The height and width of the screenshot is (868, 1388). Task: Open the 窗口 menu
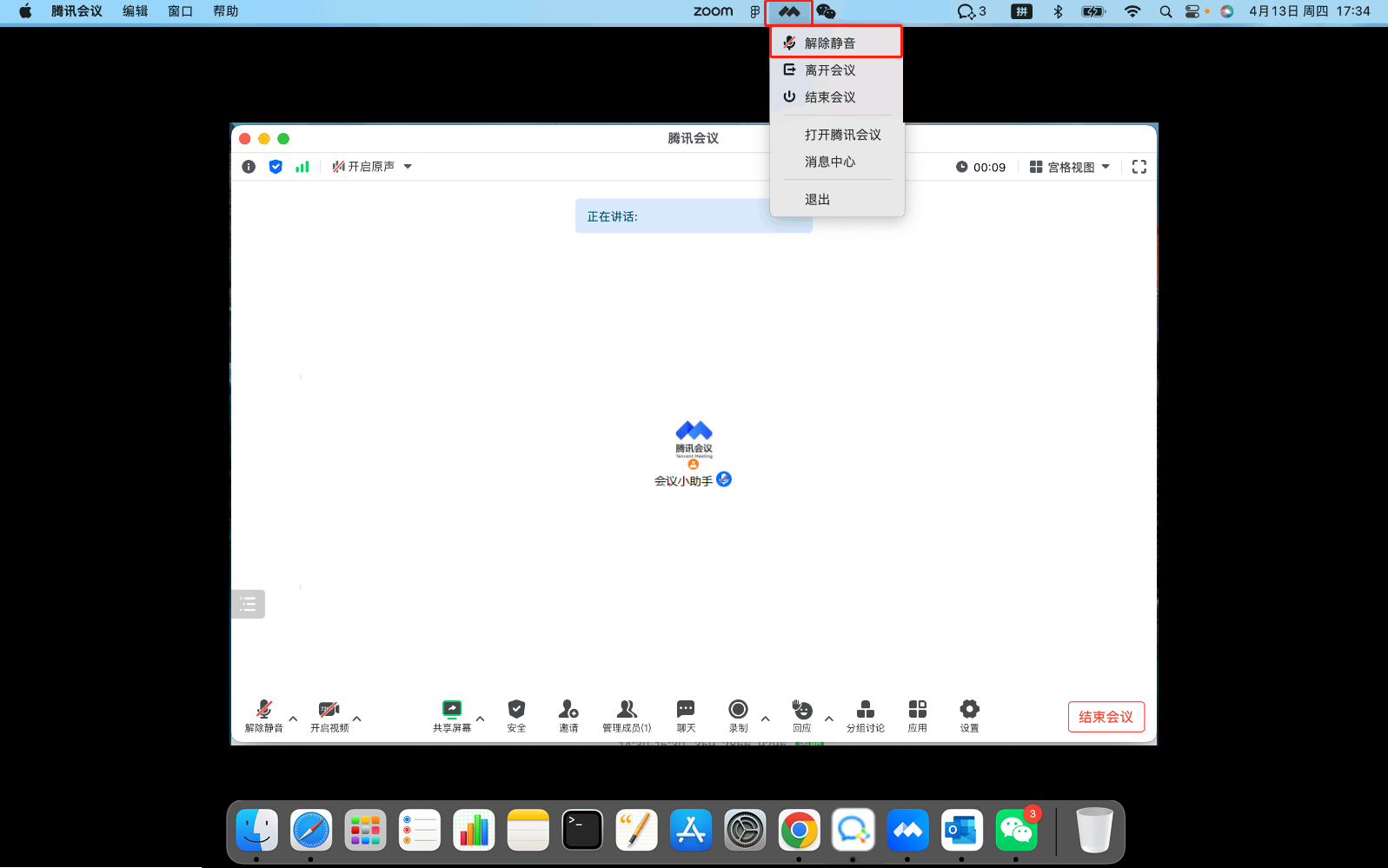pos(180,11)
